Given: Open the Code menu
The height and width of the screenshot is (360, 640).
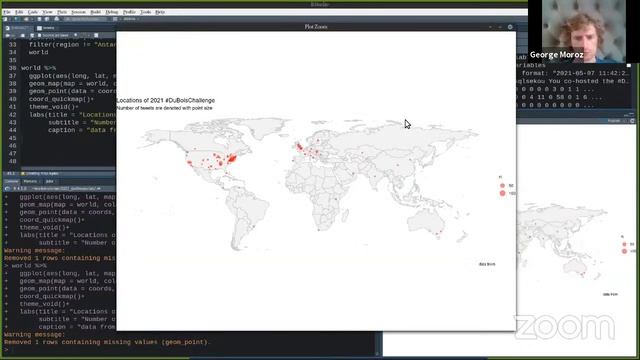Looking at the screenshot, I should point(33,12).
